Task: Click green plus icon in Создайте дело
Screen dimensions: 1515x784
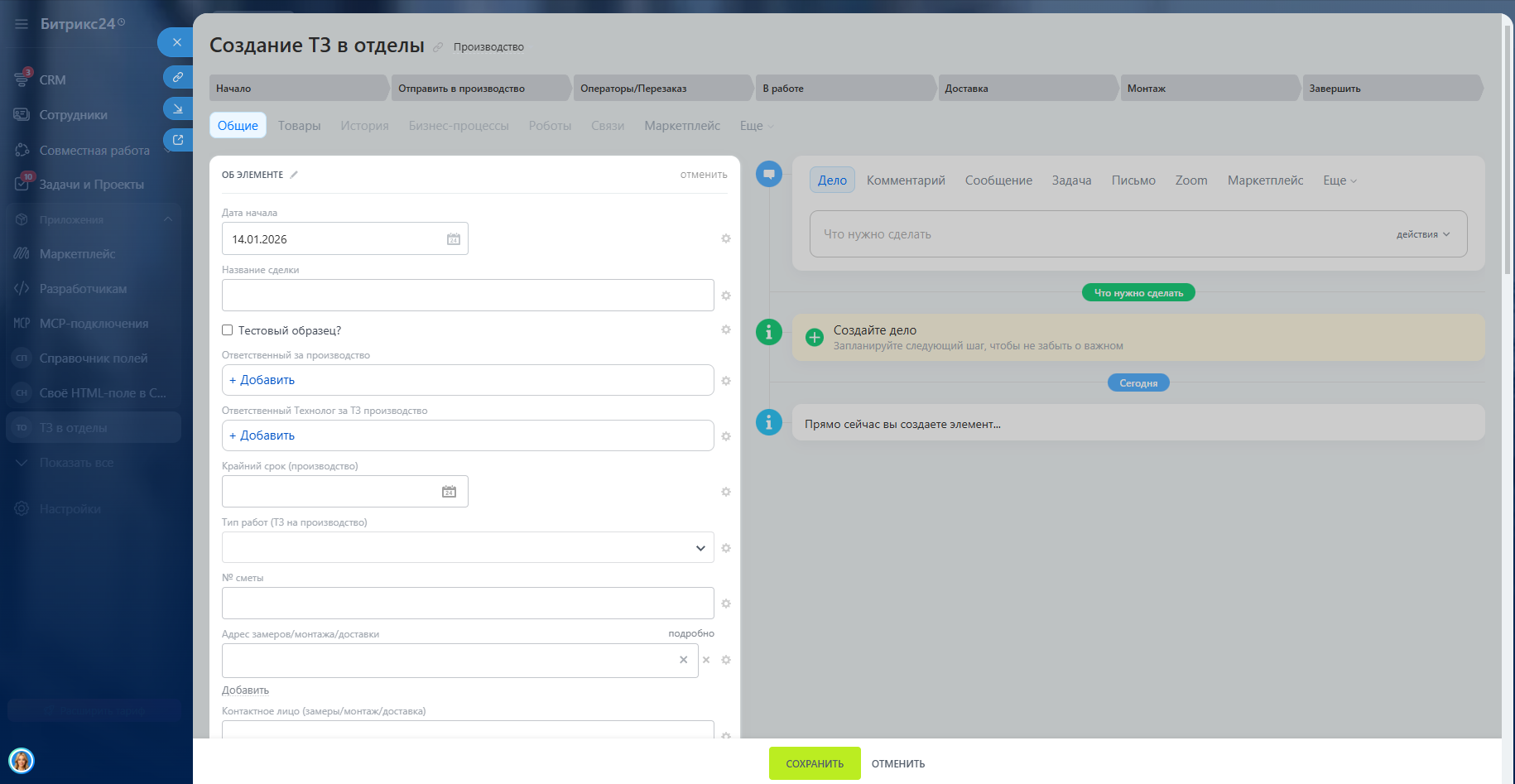Action: [815, 337]
